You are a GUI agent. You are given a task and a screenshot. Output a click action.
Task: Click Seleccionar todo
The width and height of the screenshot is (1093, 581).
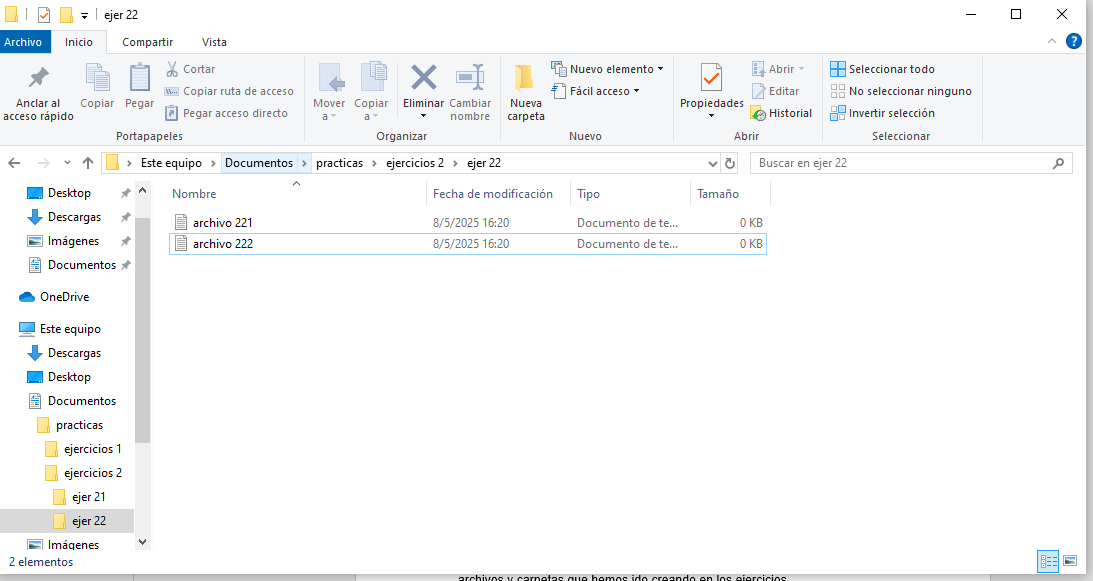(891, 69)
